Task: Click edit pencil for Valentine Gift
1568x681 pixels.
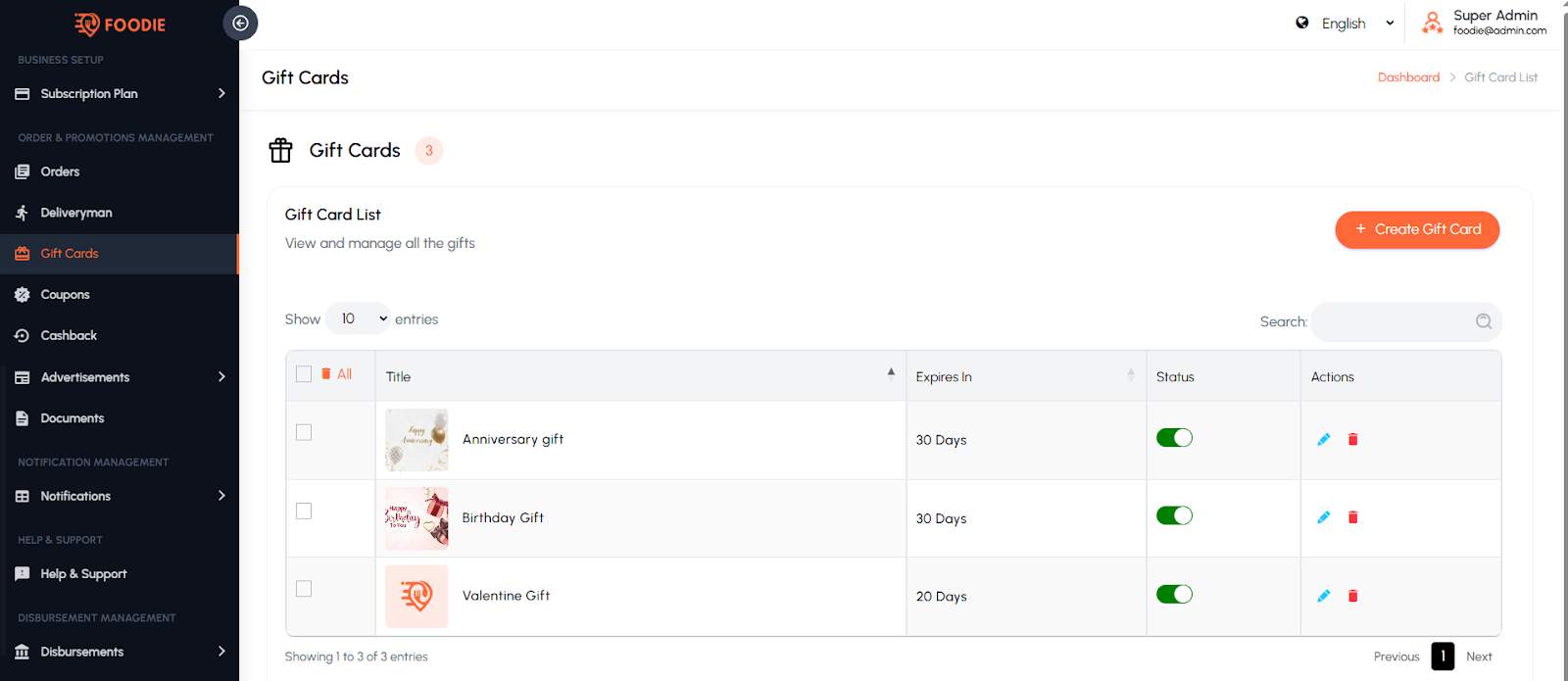Action: pos(1323,596)
